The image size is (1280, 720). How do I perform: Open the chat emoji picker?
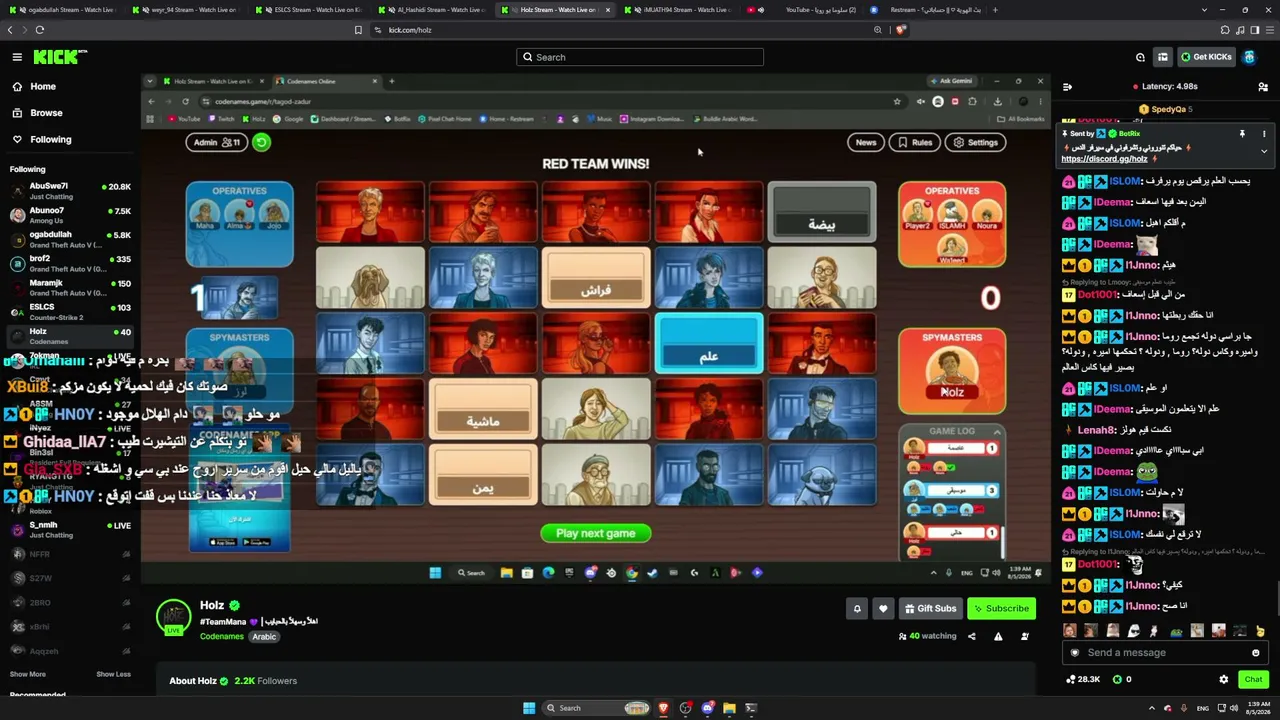coord(1256,653)
